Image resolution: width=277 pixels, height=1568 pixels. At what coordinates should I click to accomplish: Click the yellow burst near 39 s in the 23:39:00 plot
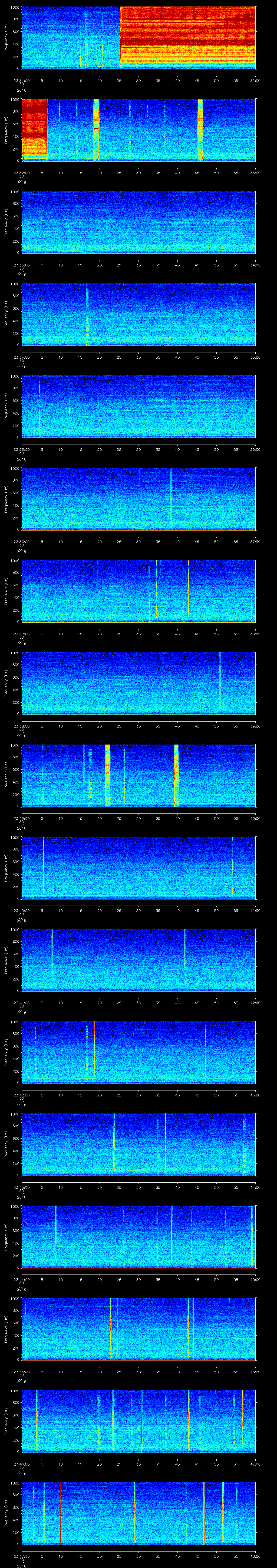pyautogui.click(x=177, y=775)
